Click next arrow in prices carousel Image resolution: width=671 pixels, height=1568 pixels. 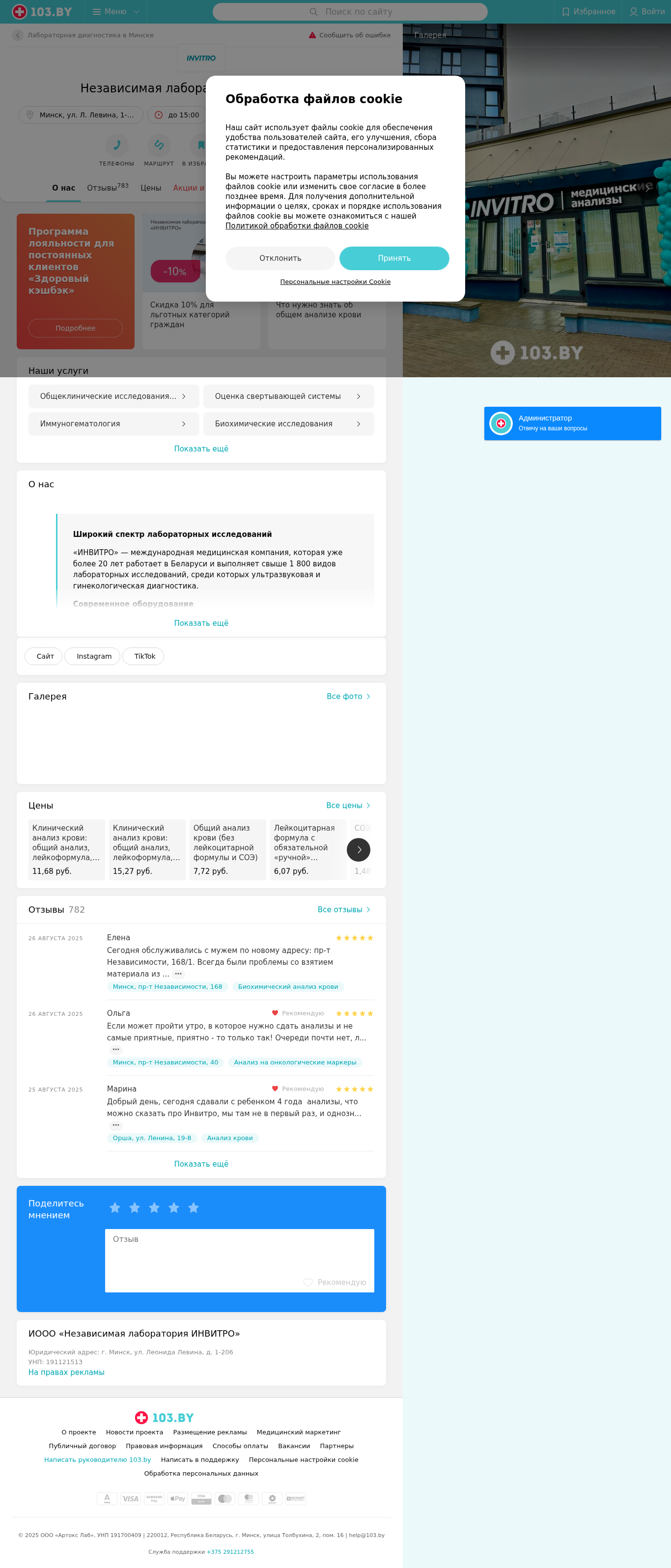pyautogui.click(x=359, y=850)
